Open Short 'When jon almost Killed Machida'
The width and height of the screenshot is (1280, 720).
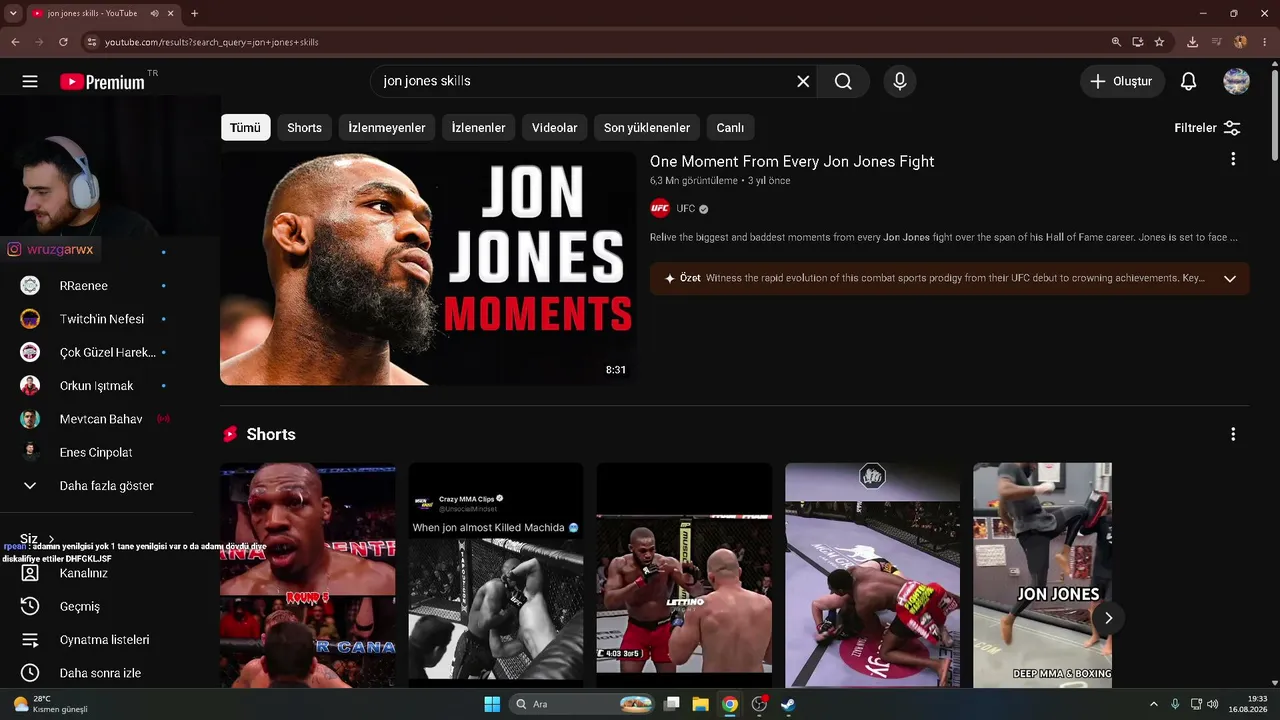click(x=496, y=575)
